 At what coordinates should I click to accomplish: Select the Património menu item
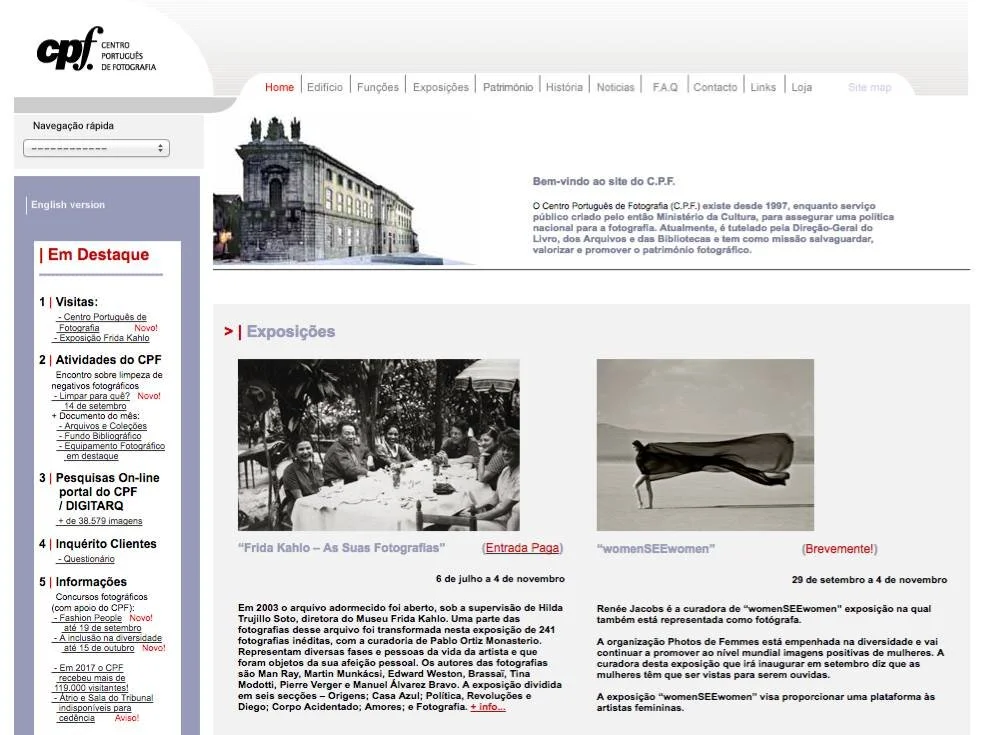(508, 87)
